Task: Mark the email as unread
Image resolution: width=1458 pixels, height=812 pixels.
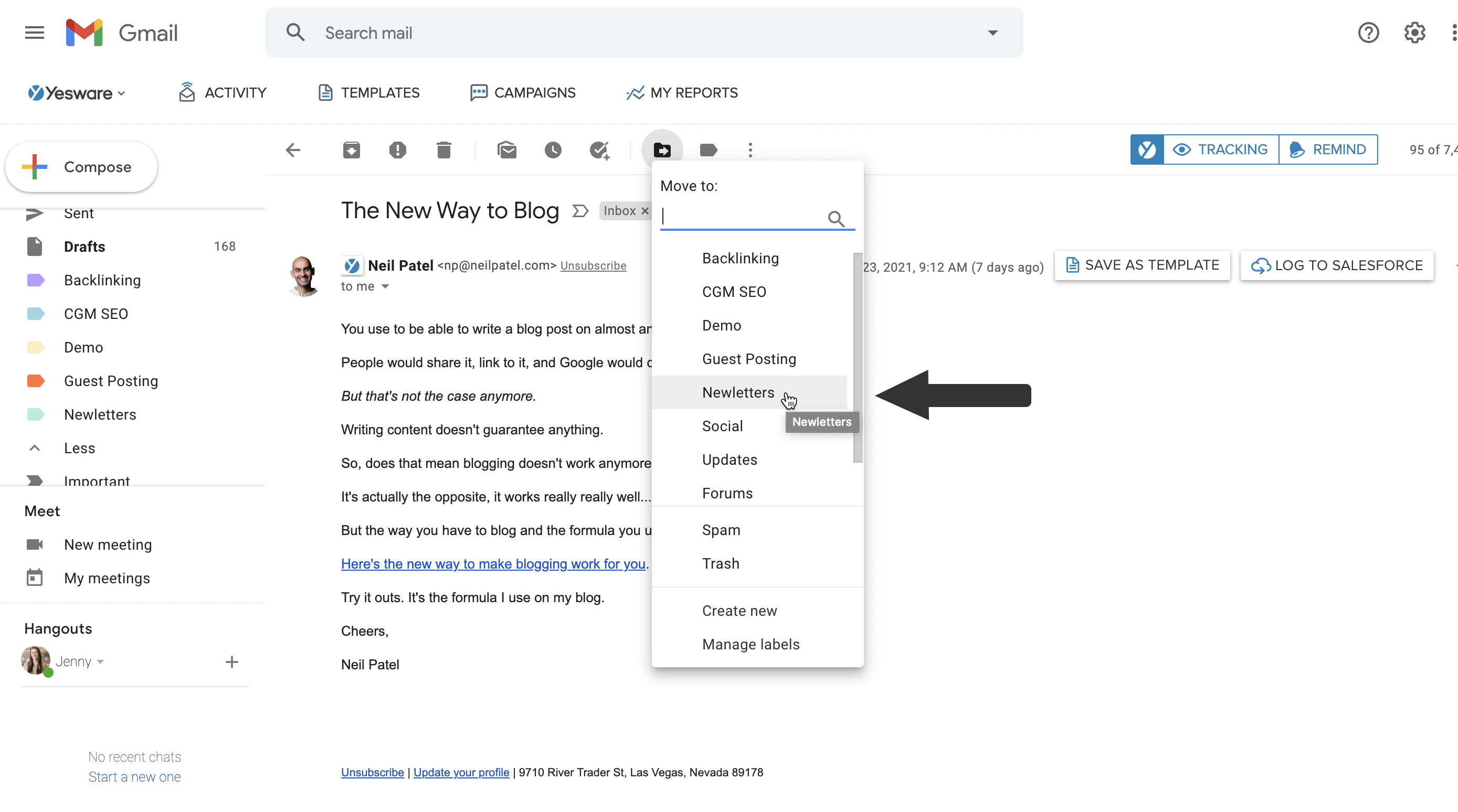Action: click(507, 149)
